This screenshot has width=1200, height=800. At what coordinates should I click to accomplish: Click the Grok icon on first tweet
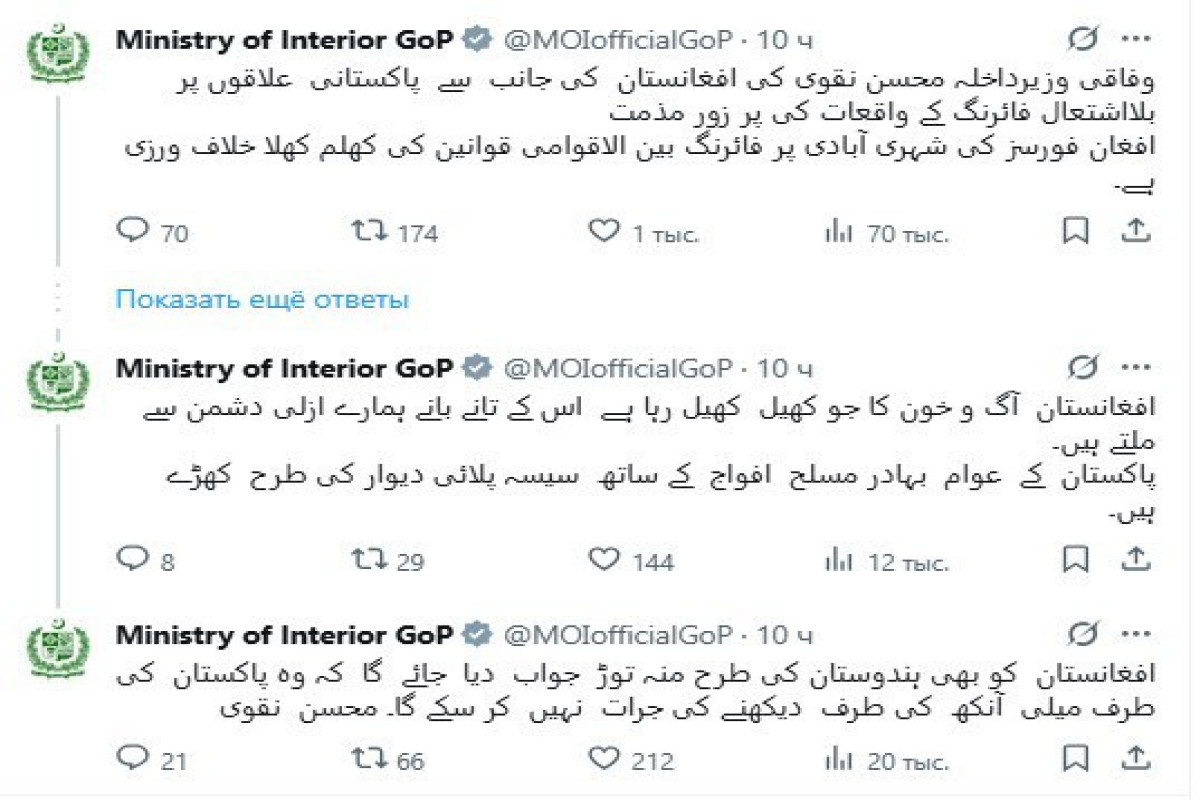tap(1082, 39)
